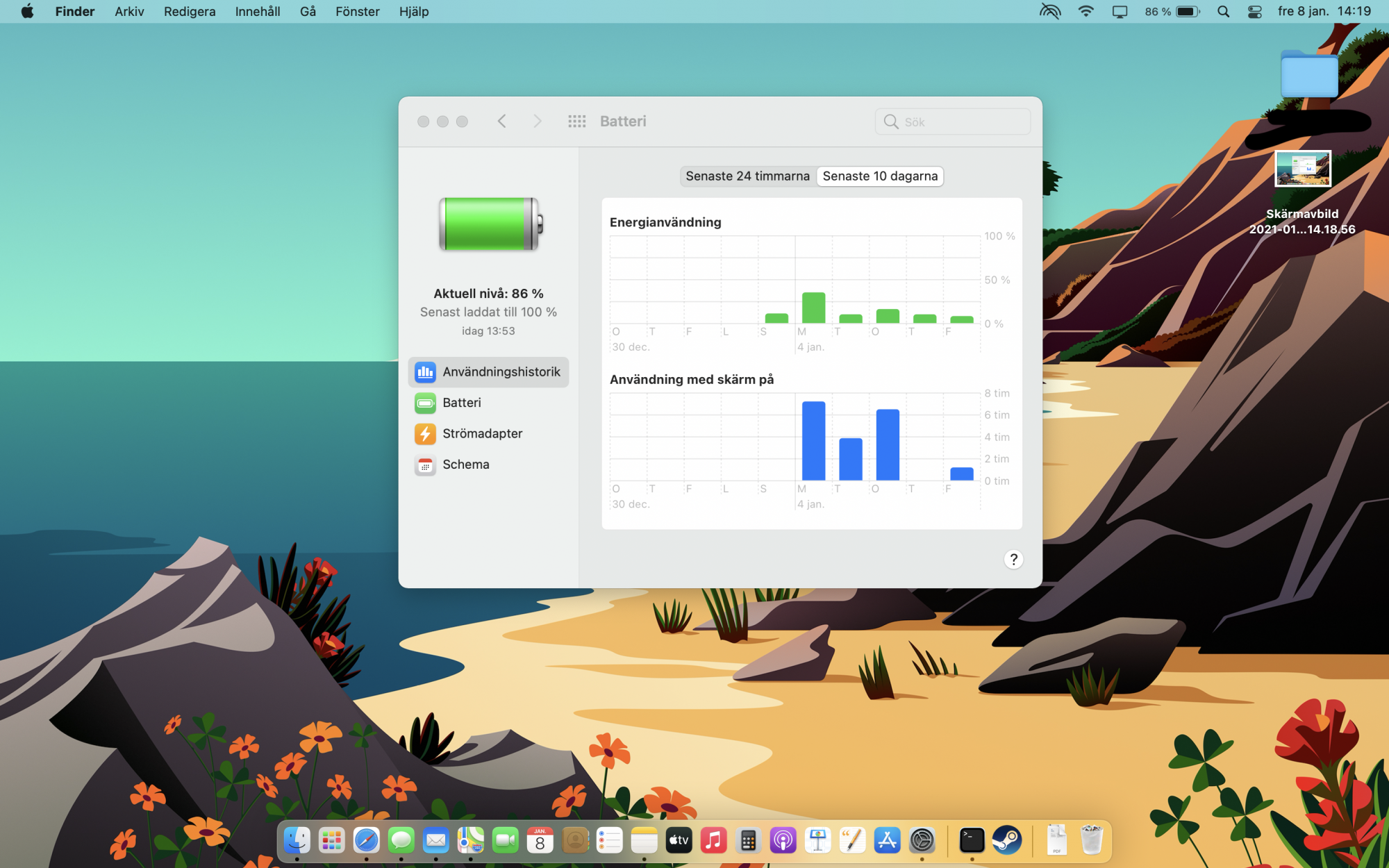Select the Skärmavbild thumbnail on the desktop
1389x868 pixels.
pyautogui.click(x=1302, y=169)
